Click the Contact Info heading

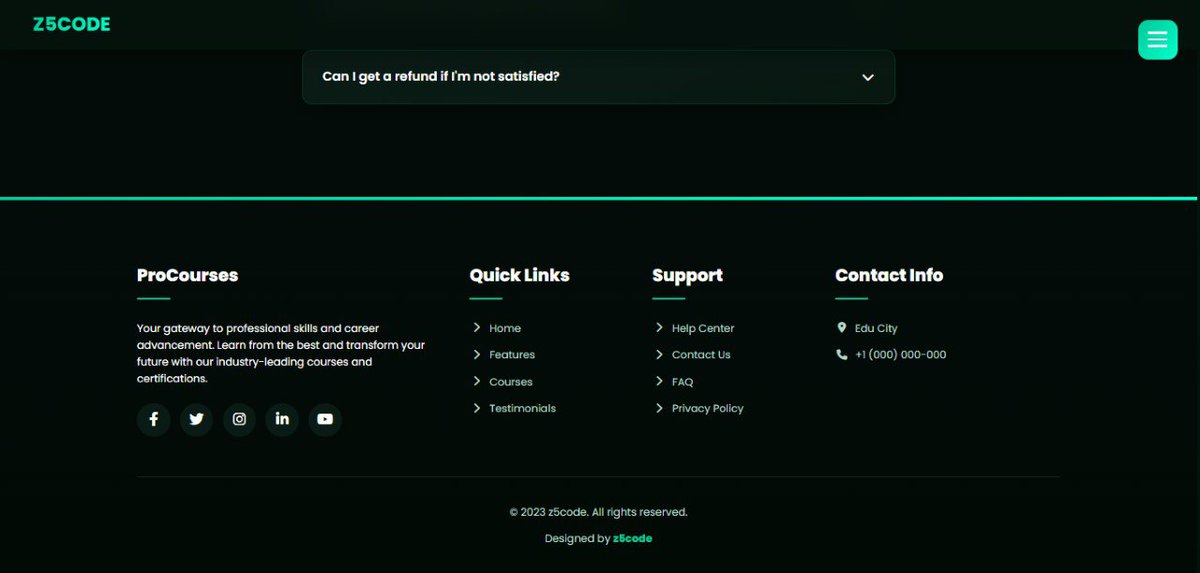coord(889,275)
